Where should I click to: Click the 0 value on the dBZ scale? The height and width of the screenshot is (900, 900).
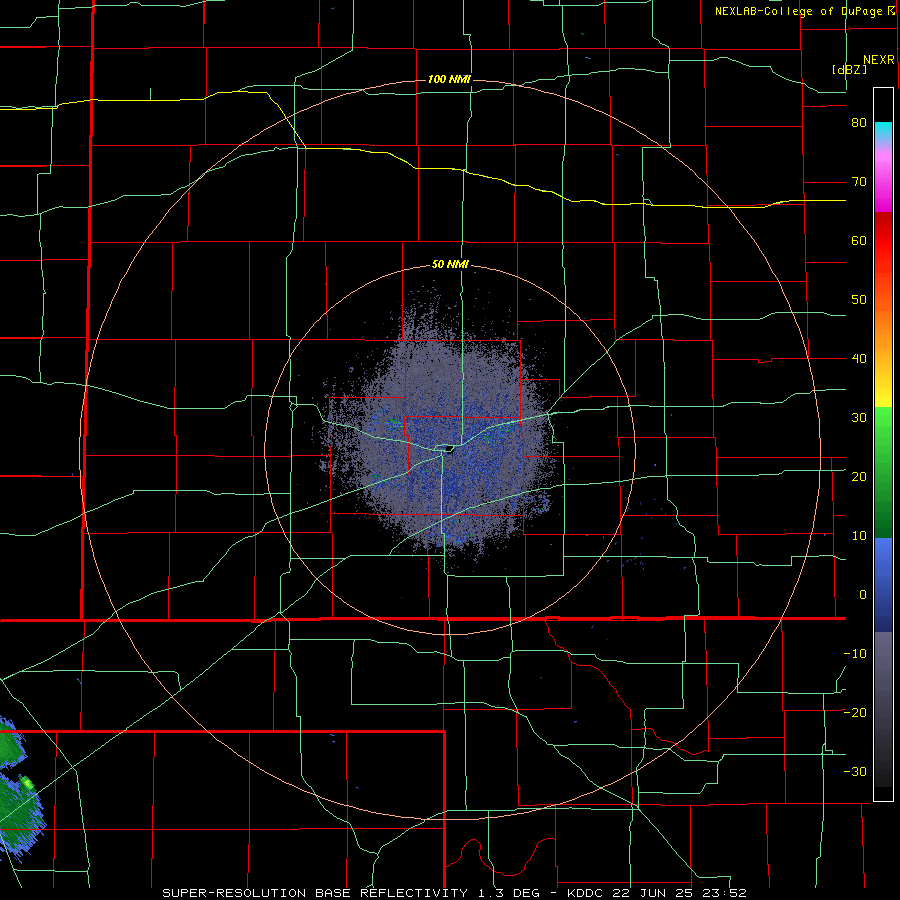(863, 595)
